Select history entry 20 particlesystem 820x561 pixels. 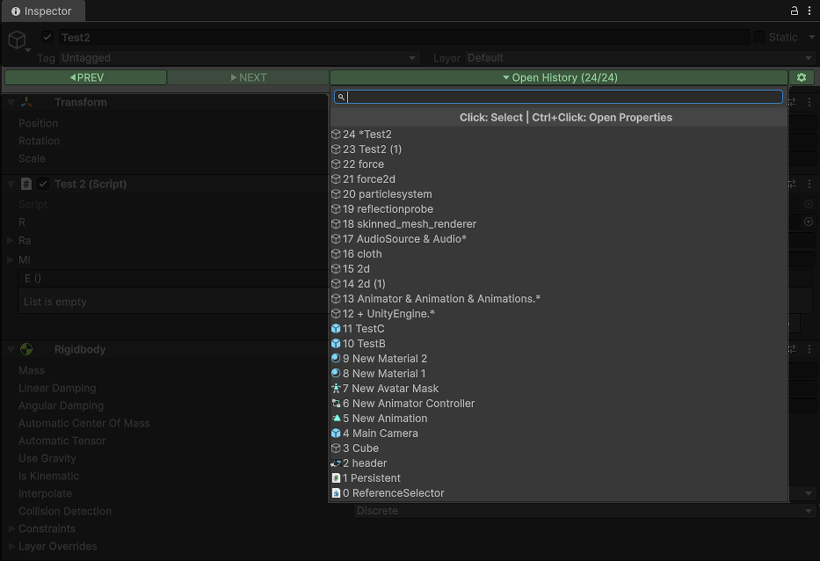pos(387,194)
